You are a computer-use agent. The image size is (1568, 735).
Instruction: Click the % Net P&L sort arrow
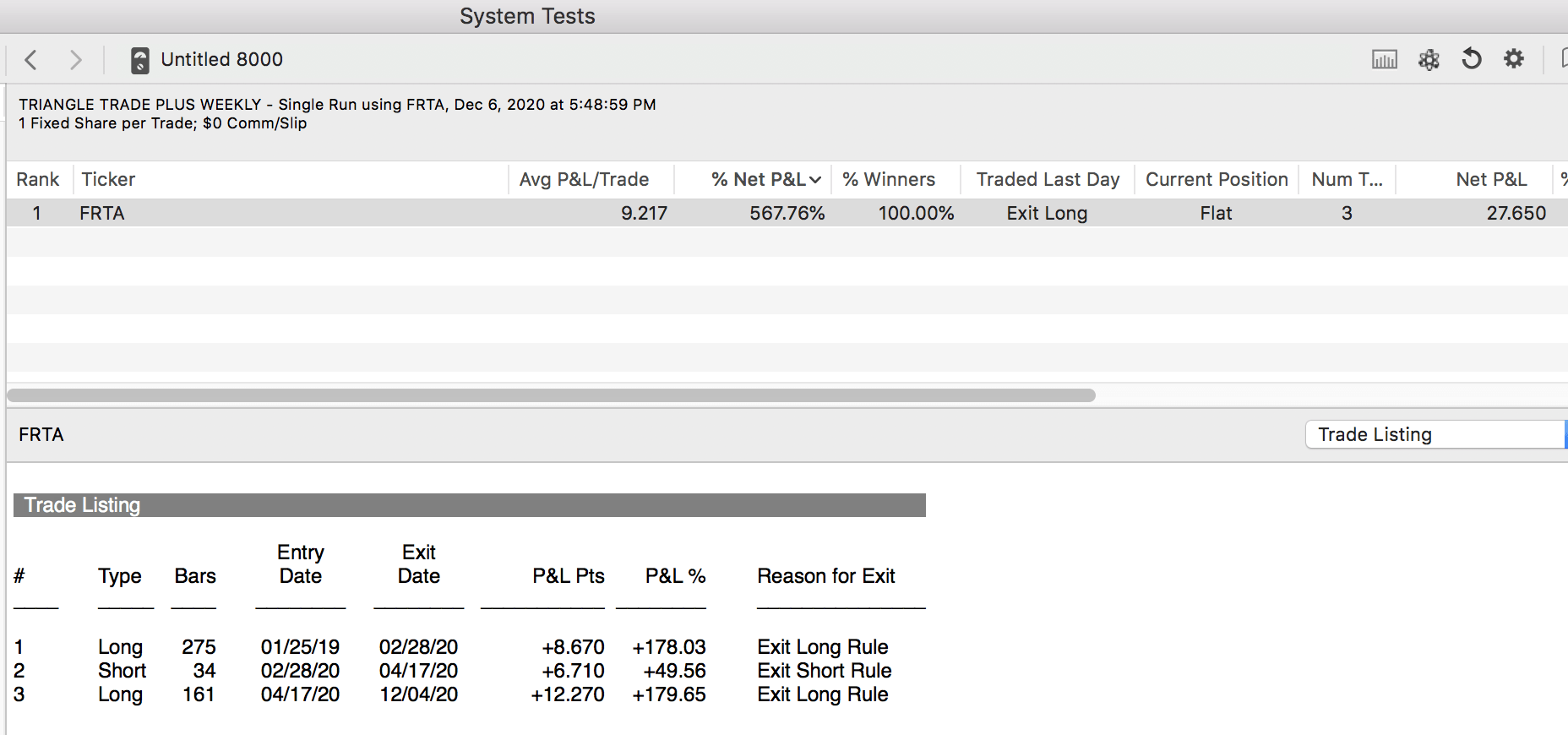click(815, 180)
